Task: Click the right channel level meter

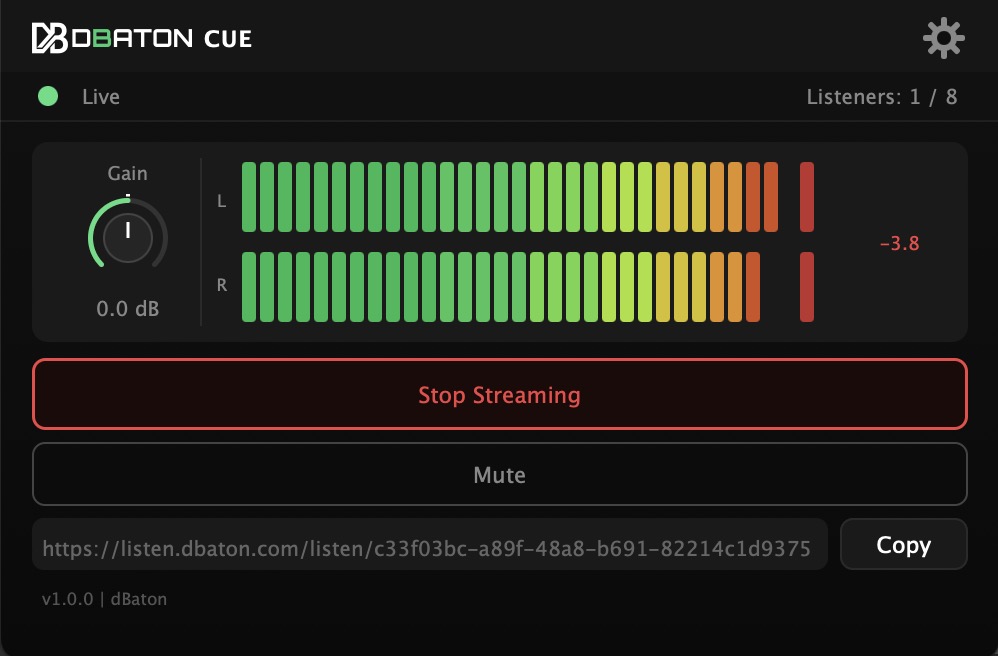Action: [x=501, y=286]
